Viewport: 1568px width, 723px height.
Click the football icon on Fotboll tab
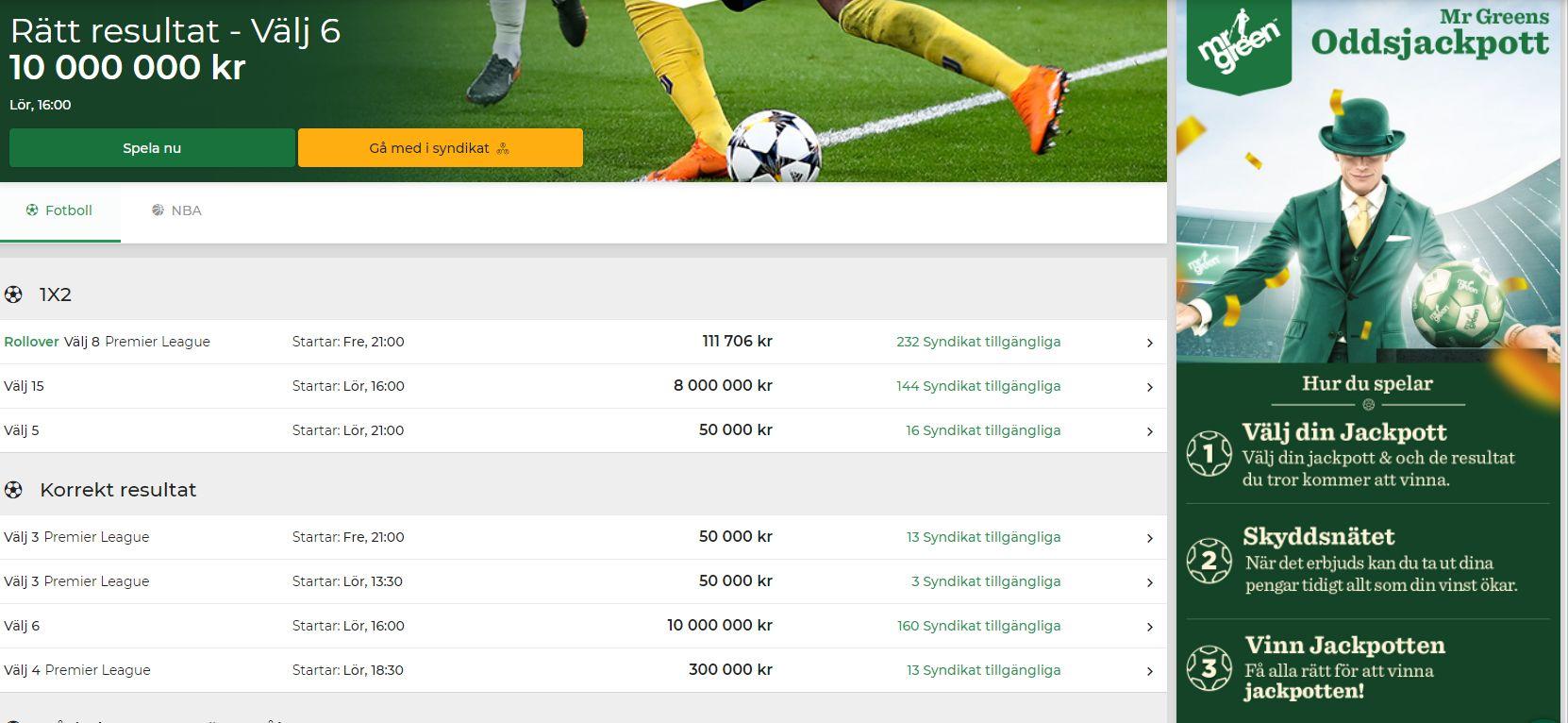pos(32,210)
